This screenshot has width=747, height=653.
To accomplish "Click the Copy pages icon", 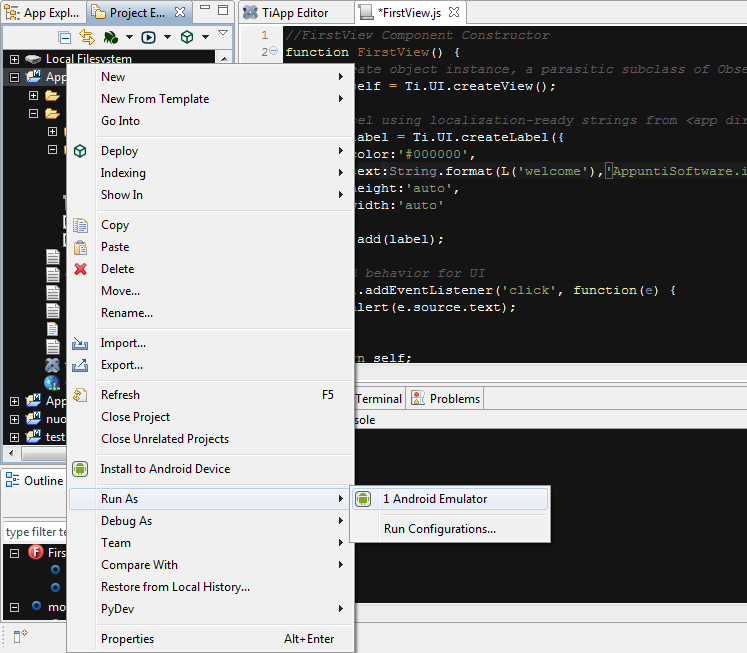I will pos(80,225).
